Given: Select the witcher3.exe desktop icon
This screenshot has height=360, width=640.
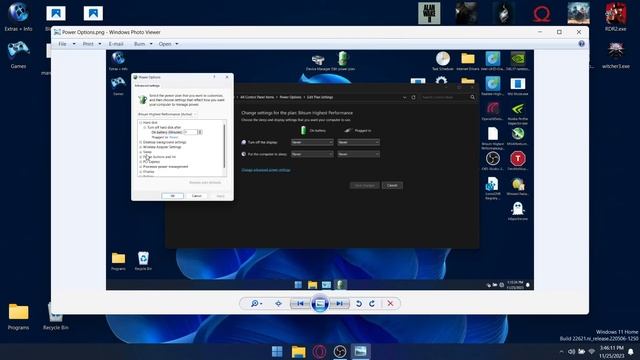Looking at the screenshot, I should [x=616, y=54].
